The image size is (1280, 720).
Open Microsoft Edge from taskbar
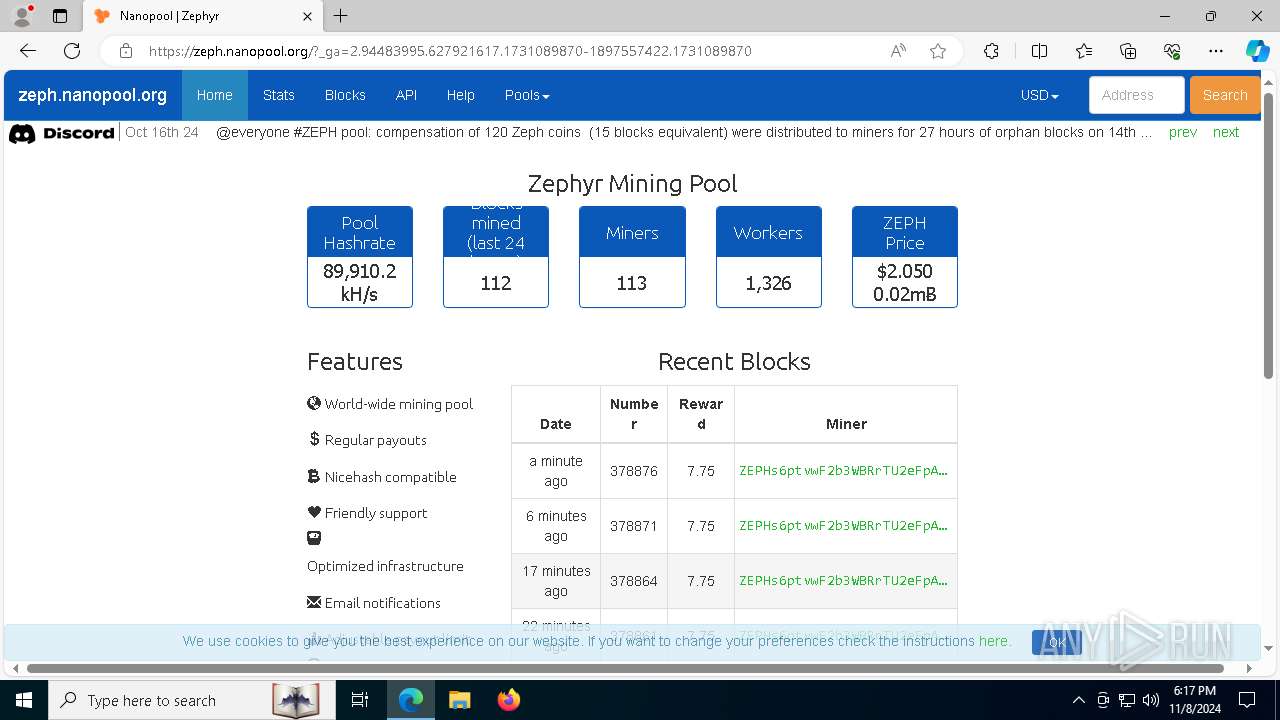411,700
